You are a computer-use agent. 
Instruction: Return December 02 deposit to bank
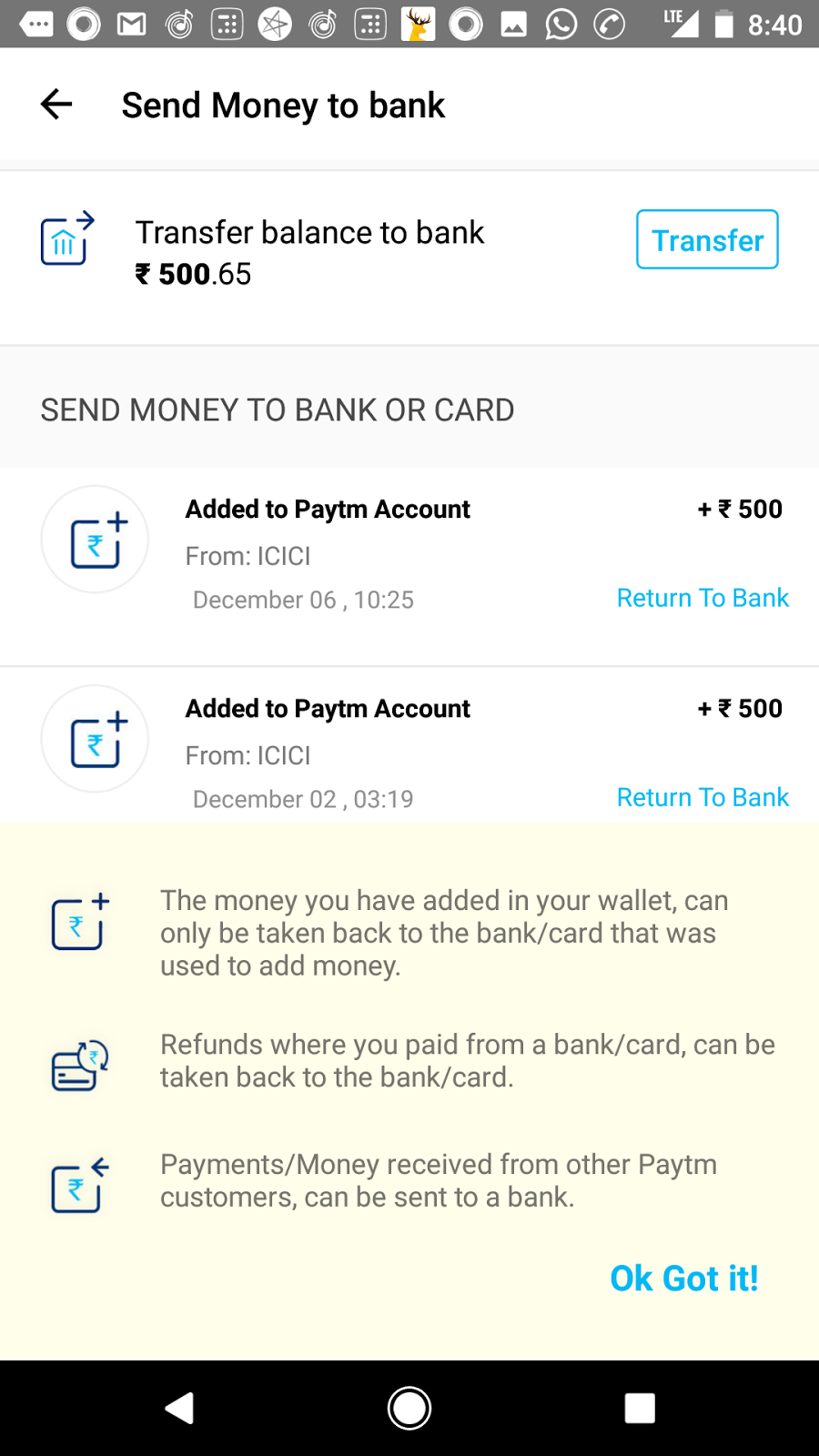[x=702, y=797]
